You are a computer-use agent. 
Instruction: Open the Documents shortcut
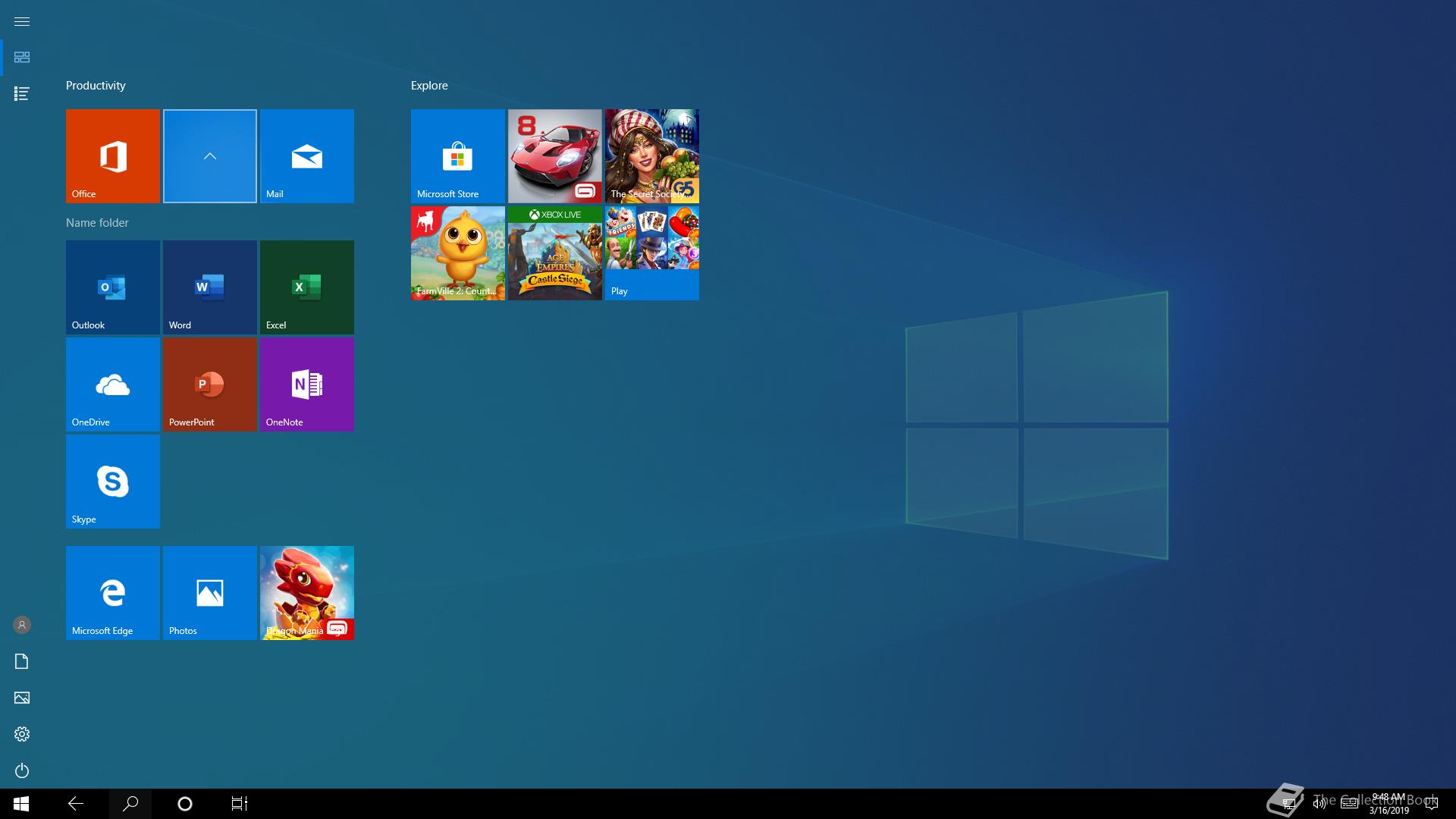[x=22, y=661]
